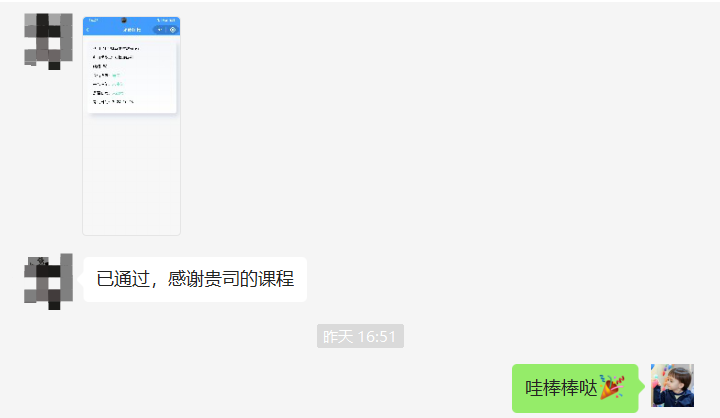
Task: Click the party popper emoji in green bubble
Action: [x=612, y=387]
